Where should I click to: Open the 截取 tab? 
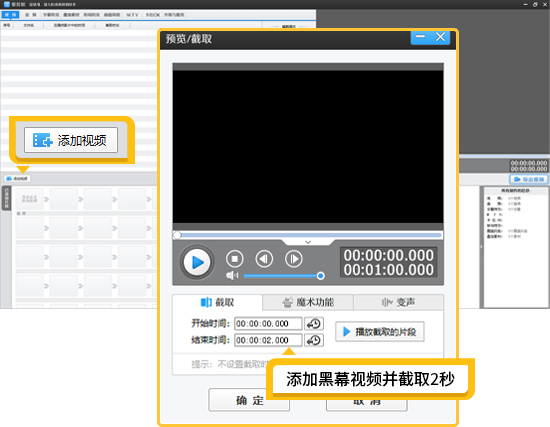217,302
